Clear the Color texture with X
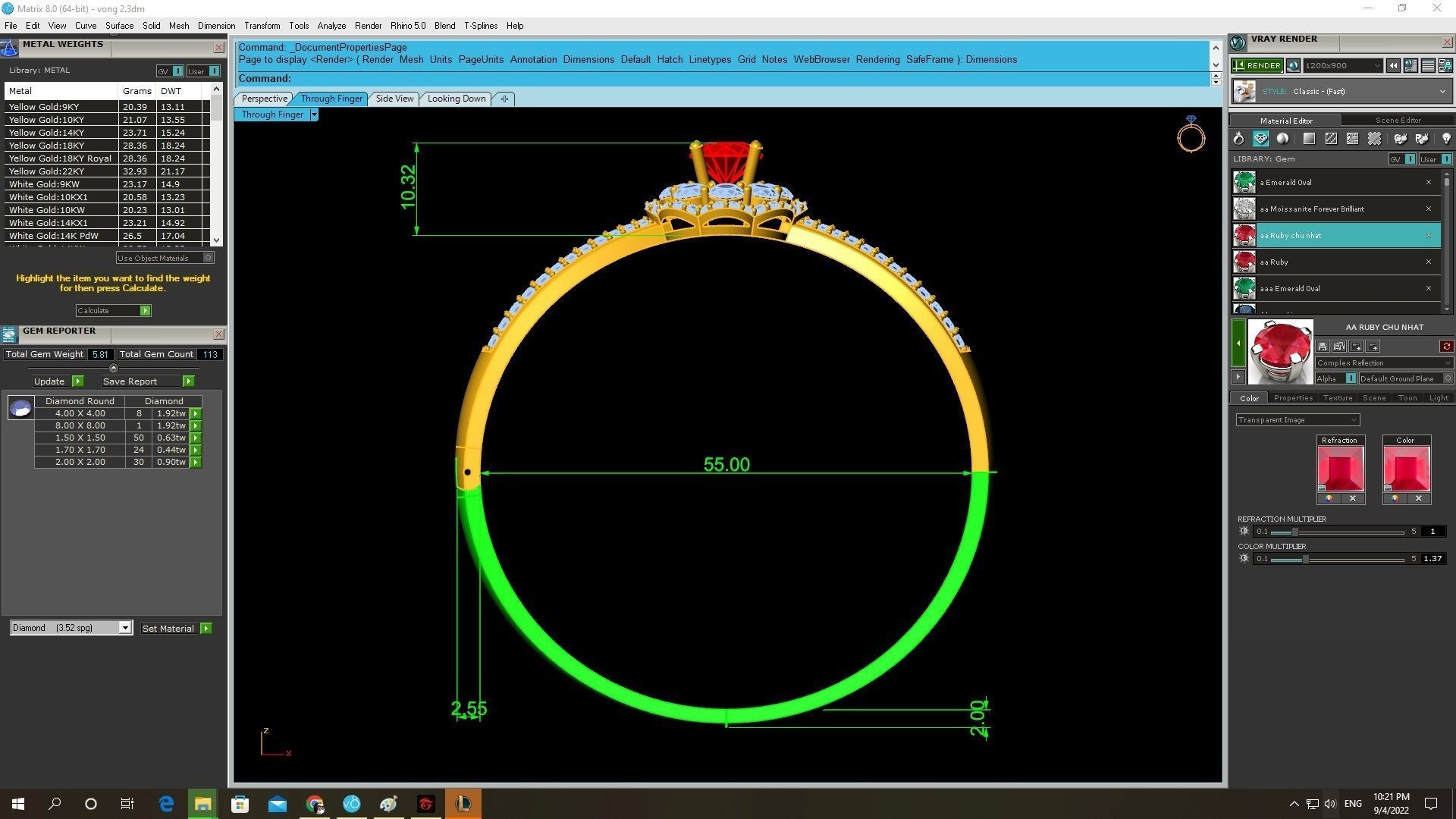The image size is (1456, 819). click(x=1418, y=498)
